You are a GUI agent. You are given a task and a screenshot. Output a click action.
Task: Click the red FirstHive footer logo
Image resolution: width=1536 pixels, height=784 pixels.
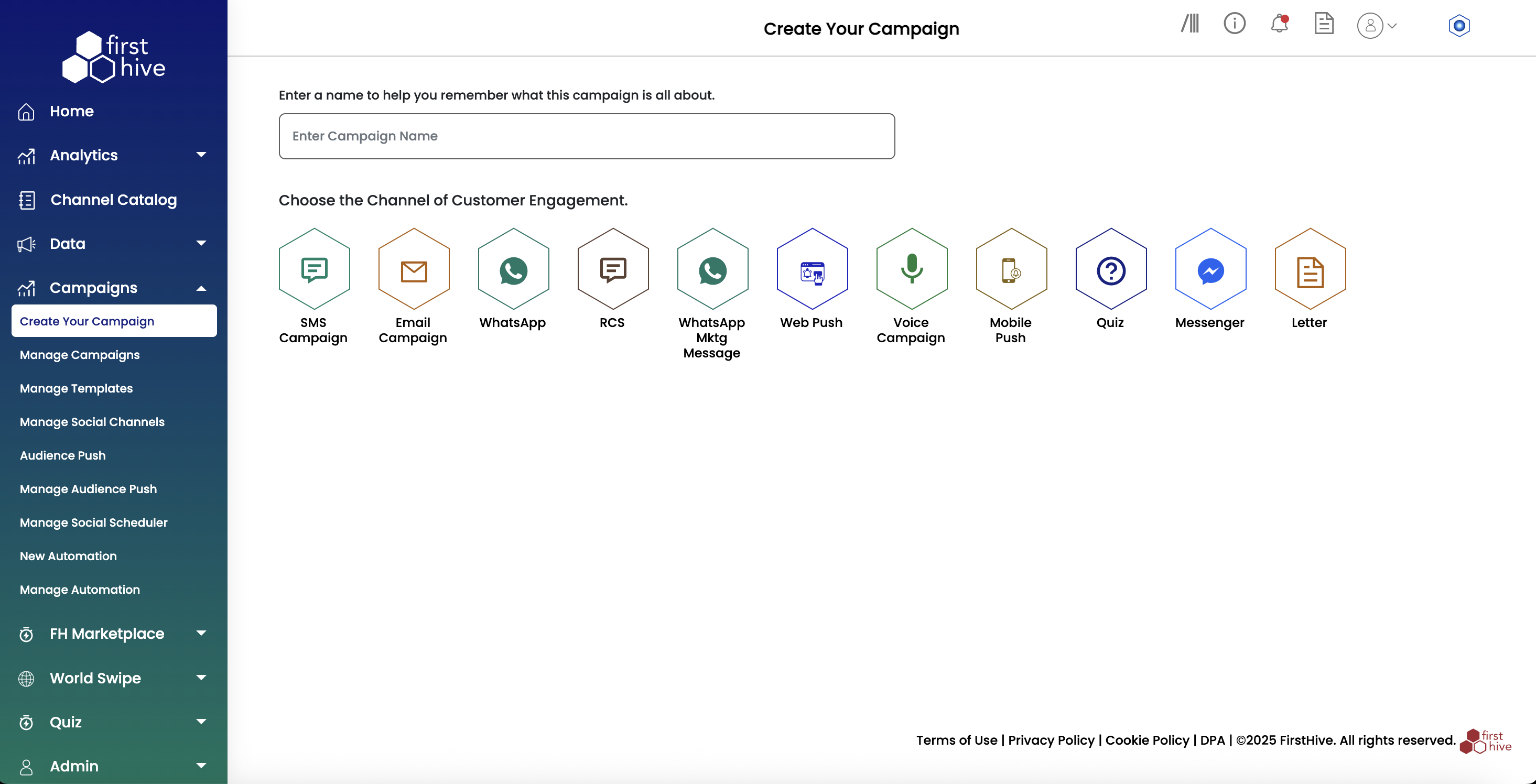1485,742
